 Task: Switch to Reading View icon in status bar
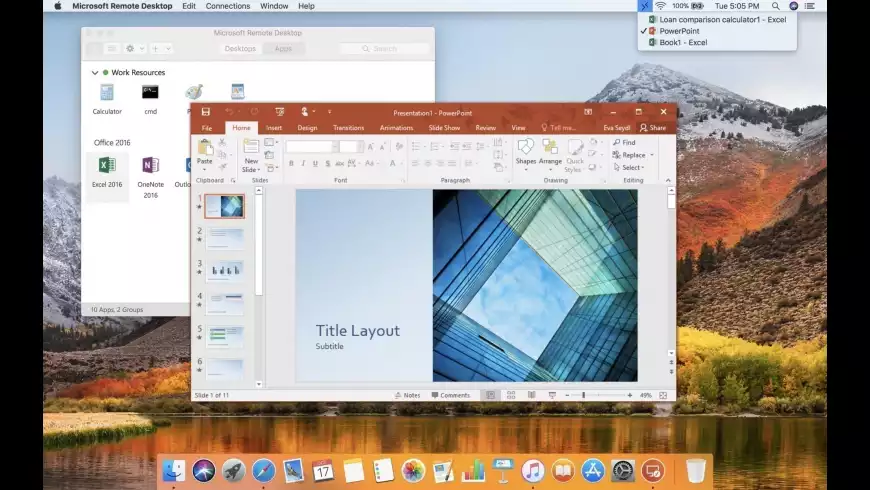(x=532, y=395)
